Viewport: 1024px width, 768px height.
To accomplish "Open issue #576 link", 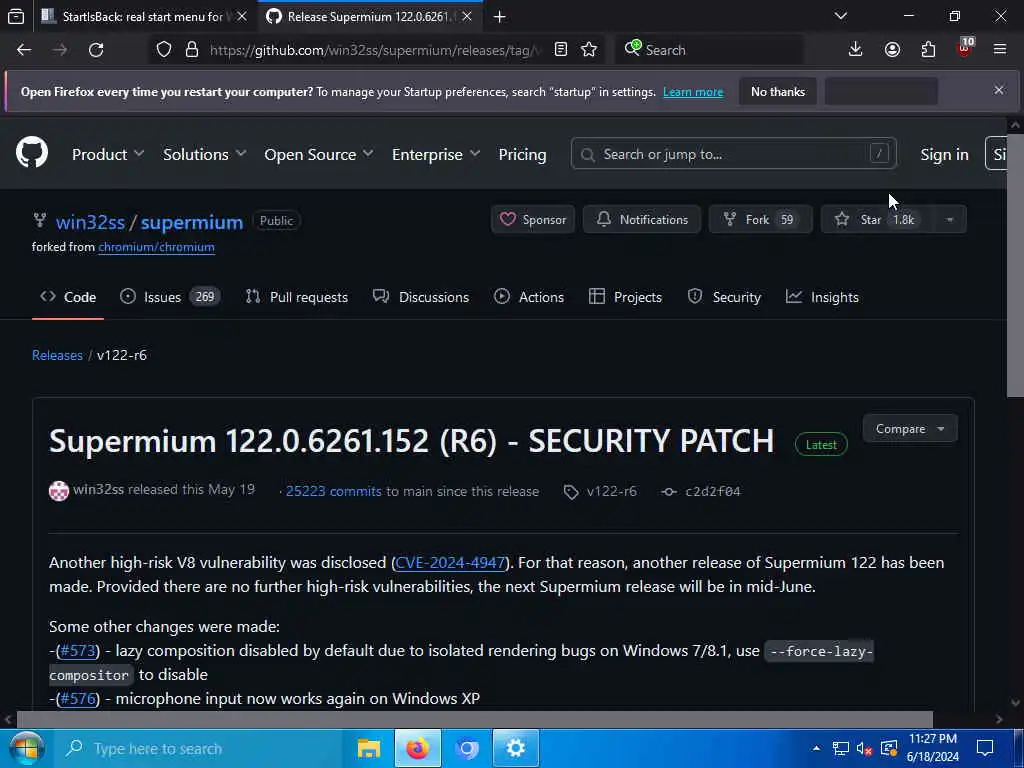I will click(78, 698).
